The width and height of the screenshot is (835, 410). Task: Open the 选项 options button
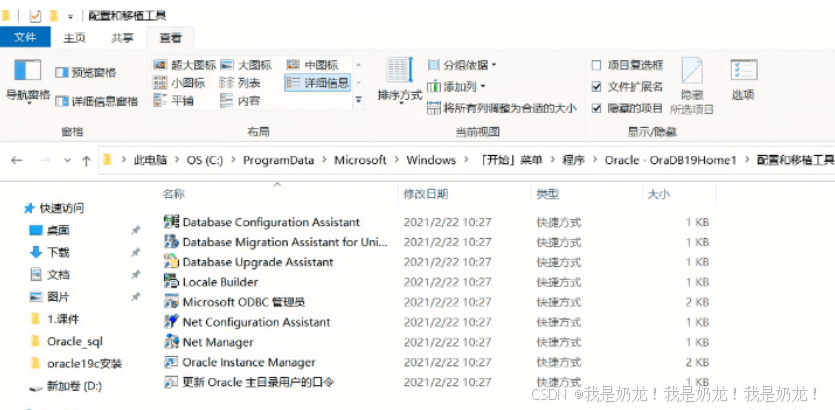[743, 80]
